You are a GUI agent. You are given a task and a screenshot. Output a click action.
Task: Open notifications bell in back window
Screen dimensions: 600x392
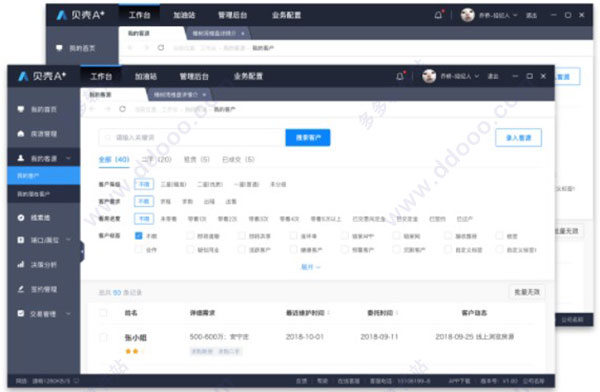click(x=438, y=15)
